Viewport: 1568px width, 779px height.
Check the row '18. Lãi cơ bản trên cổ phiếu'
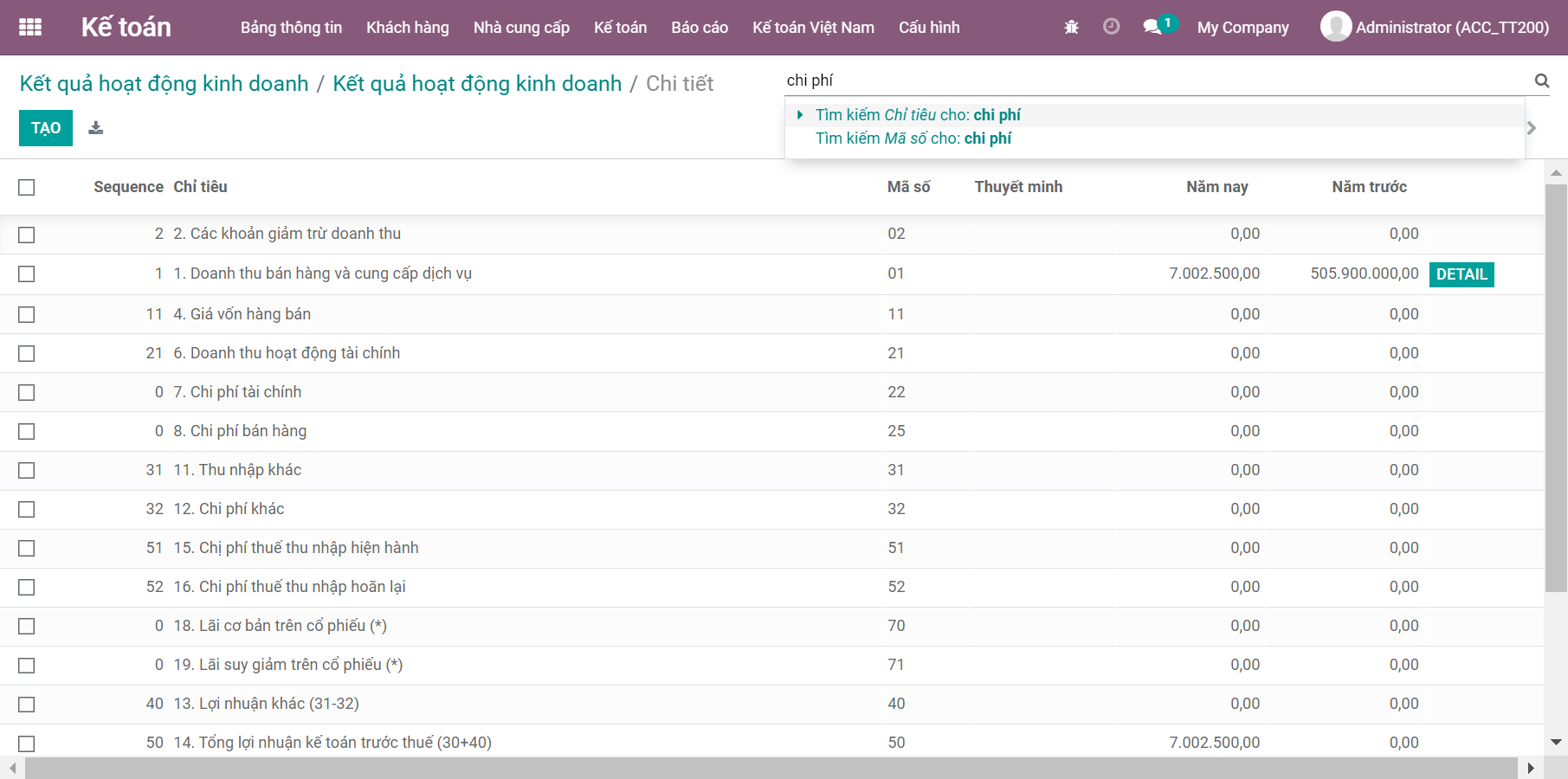point(27,627)
